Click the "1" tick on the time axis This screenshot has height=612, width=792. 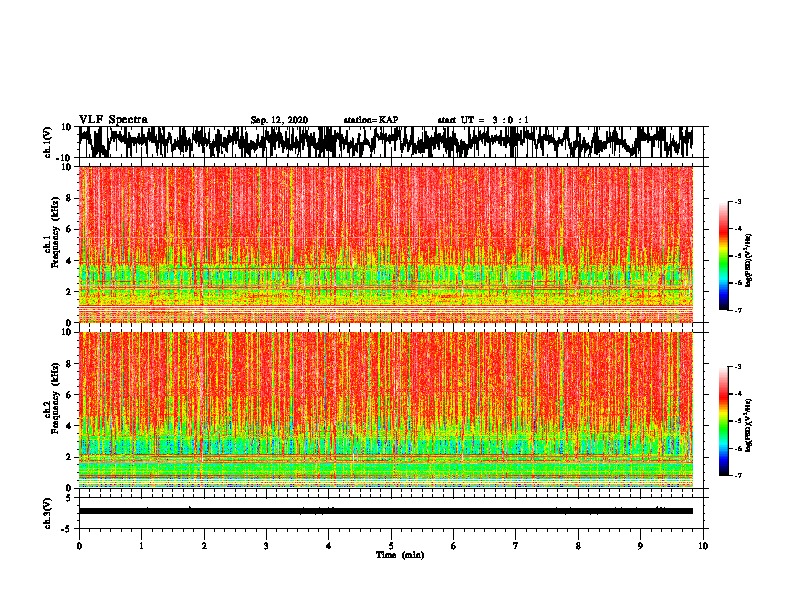click(141, 546)
